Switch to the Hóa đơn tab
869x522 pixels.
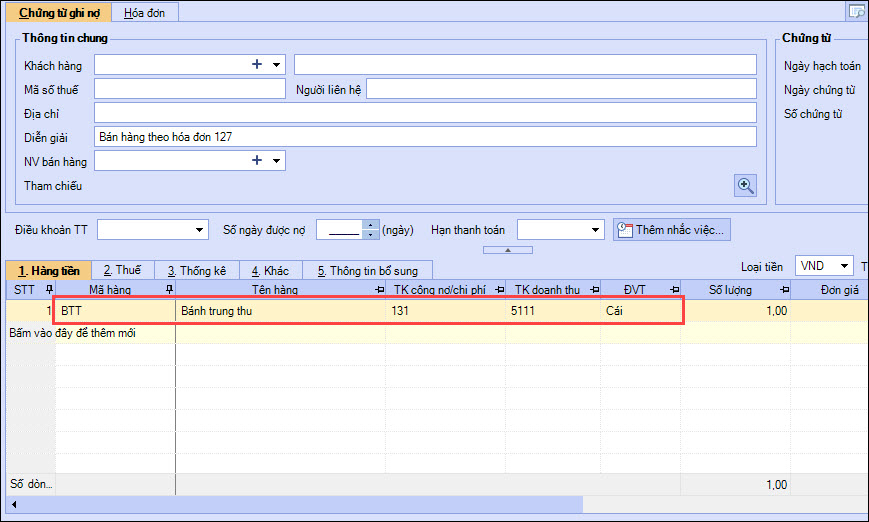pyautogui.click(x=145, y=13)
